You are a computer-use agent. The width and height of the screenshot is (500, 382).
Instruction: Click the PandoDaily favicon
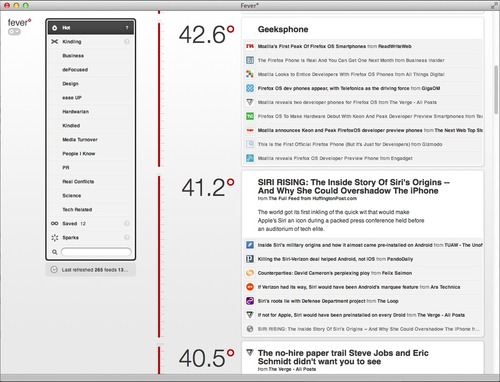point(250,259)
